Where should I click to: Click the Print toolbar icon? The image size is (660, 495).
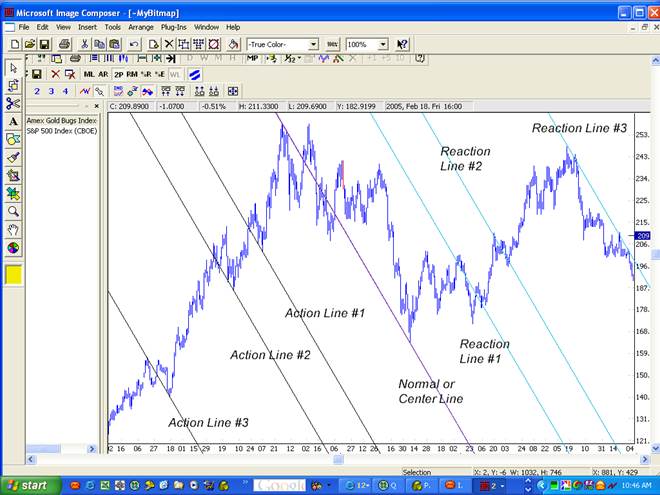coord(64,44)
